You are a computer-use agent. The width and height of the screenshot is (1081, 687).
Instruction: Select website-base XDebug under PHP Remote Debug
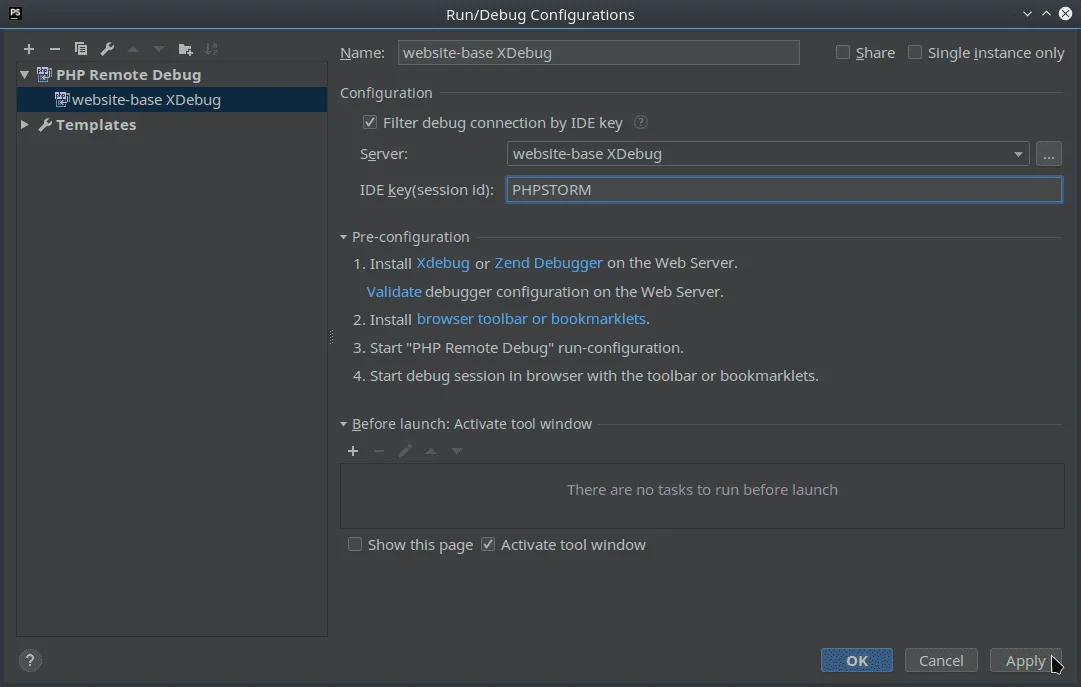[x=147, y=99]
